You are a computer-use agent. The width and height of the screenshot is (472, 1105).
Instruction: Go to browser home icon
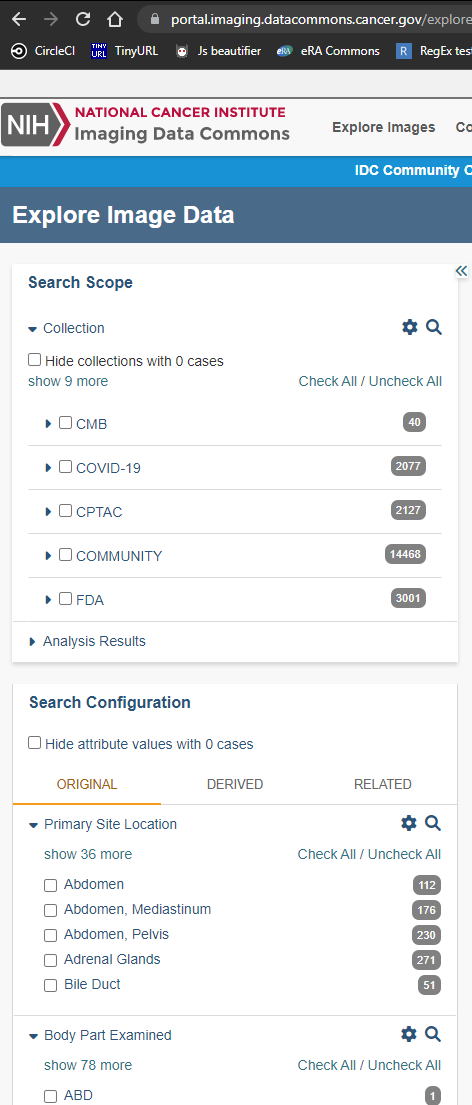(x=114, y=19)
